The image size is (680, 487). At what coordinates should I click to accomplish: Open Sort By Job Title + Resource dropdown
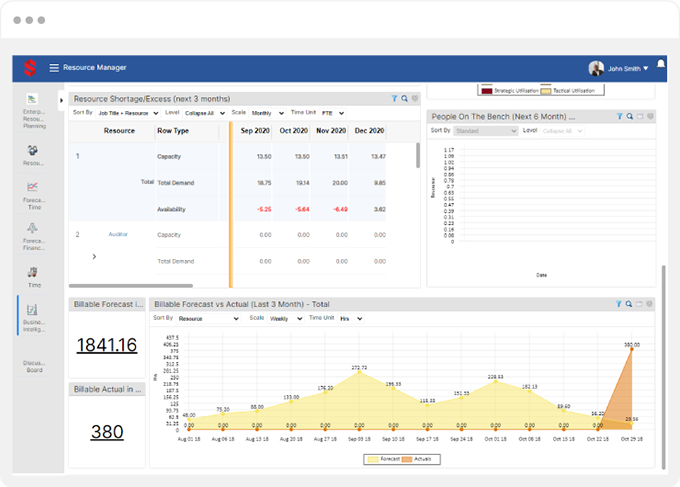pos(128,113)
